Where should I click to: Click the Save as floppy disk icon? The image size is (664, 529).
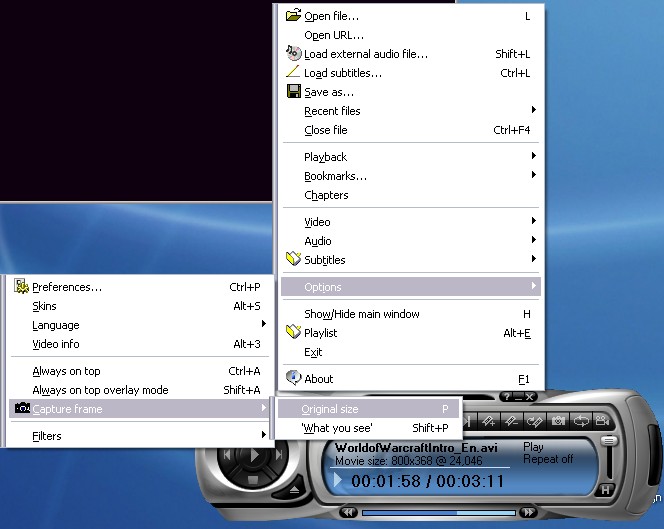pos(293,92)
